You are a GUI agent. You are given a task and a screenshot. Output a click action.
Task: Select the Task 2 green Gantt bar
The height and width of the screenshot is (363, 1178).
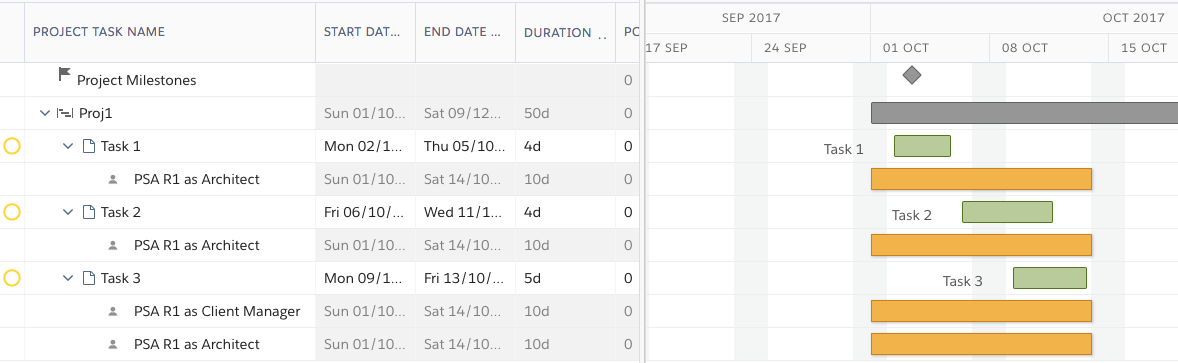click(x=1007, y=212)
